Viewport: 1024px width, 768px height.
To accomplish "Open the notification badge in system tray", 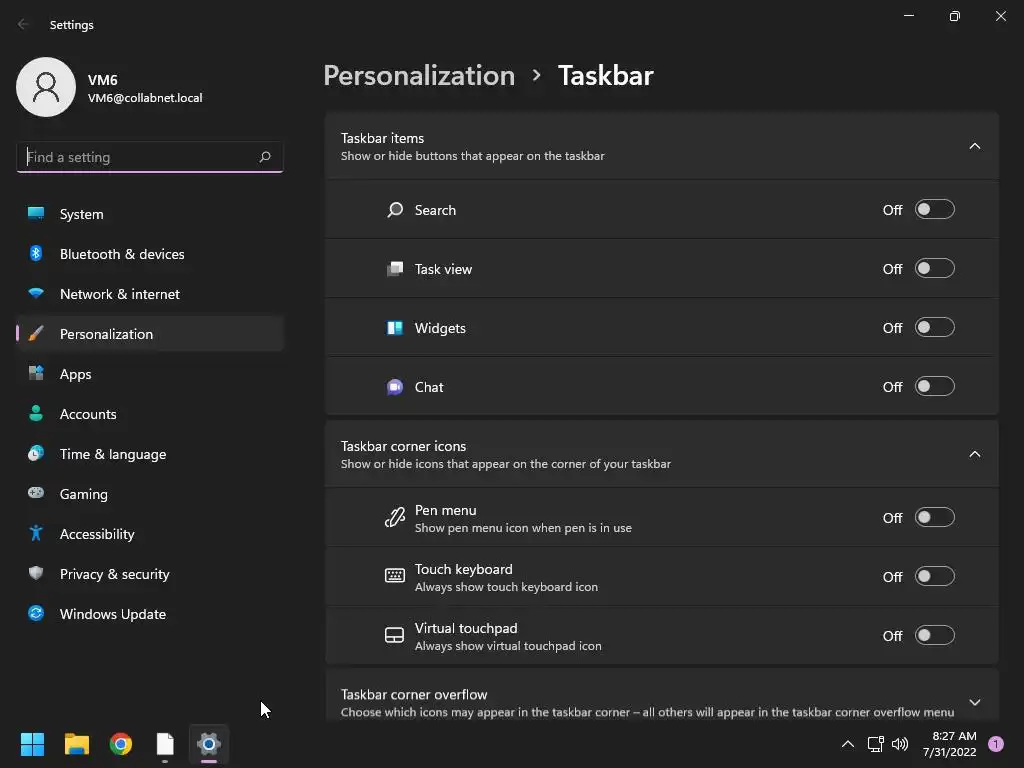I will tap(996, 743).
